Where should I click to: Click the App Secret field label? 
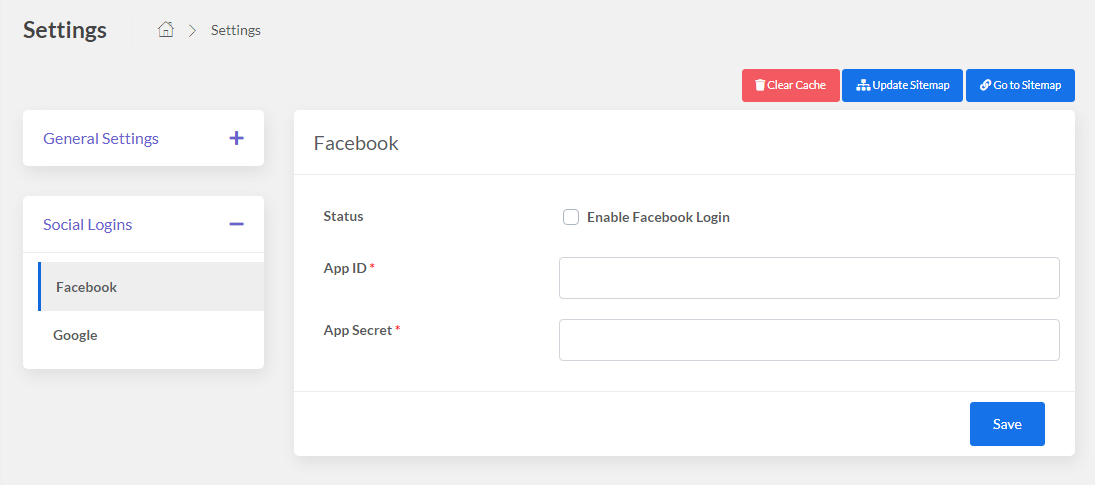pos(358,330)
